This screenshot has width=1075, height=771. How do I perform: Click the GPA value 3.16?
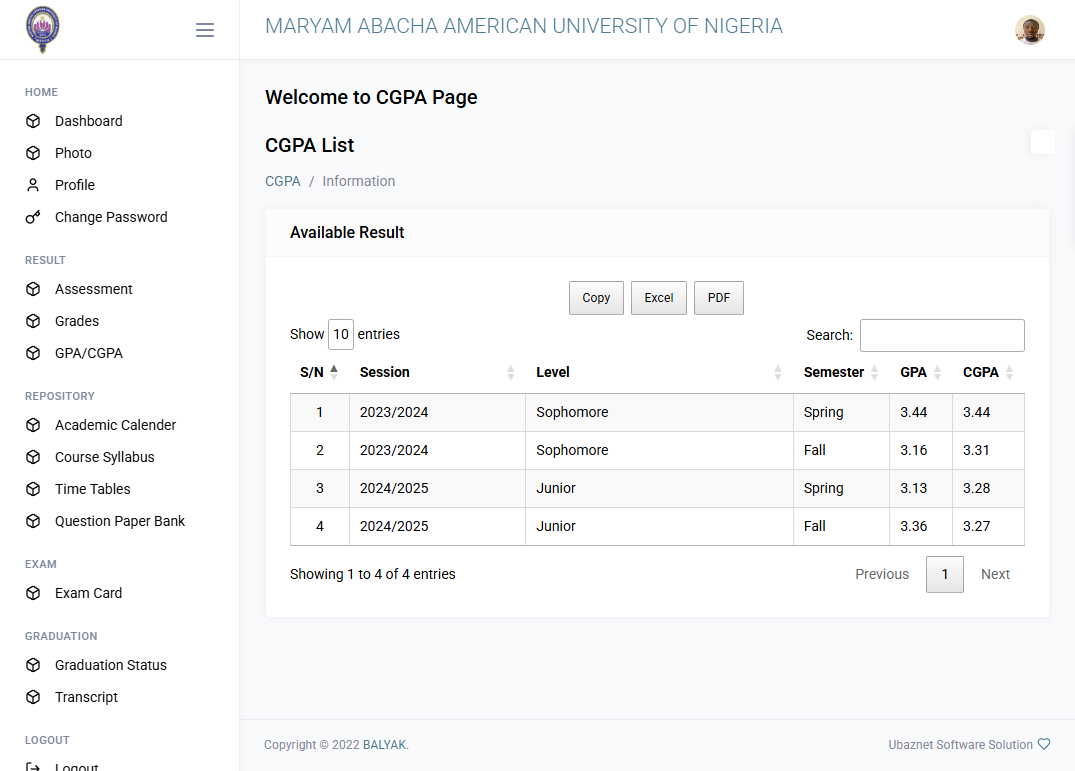913,450
